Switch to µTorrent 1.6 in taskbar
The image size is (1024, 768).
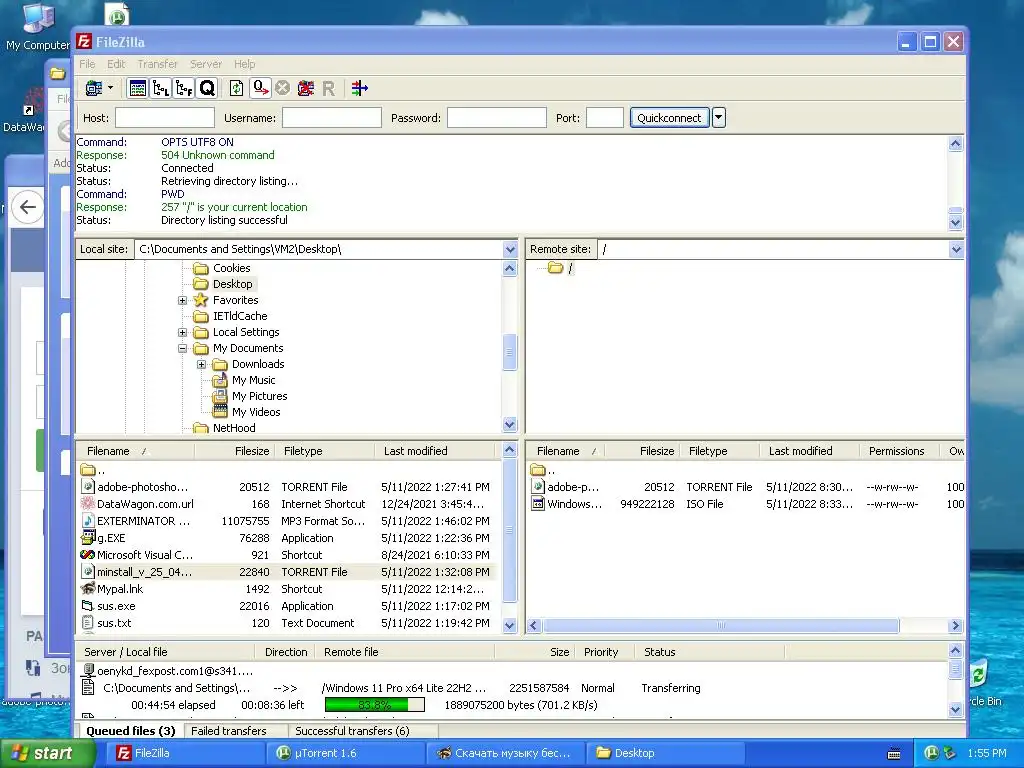[x=346, y=753]
